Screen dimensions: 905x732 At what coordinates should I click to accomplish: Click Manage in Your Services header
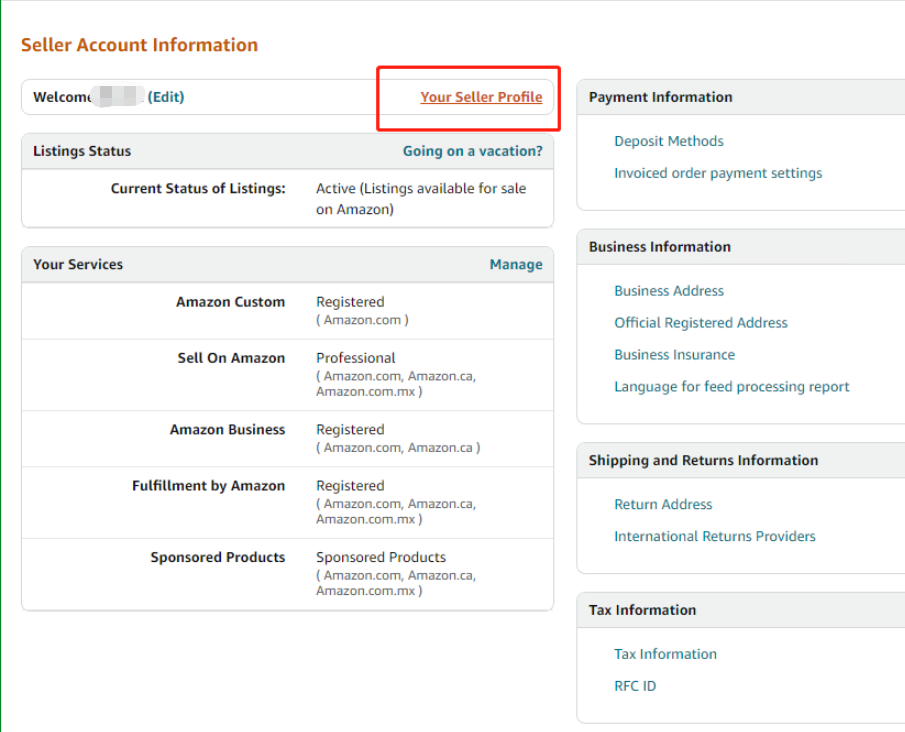point(516,264)
